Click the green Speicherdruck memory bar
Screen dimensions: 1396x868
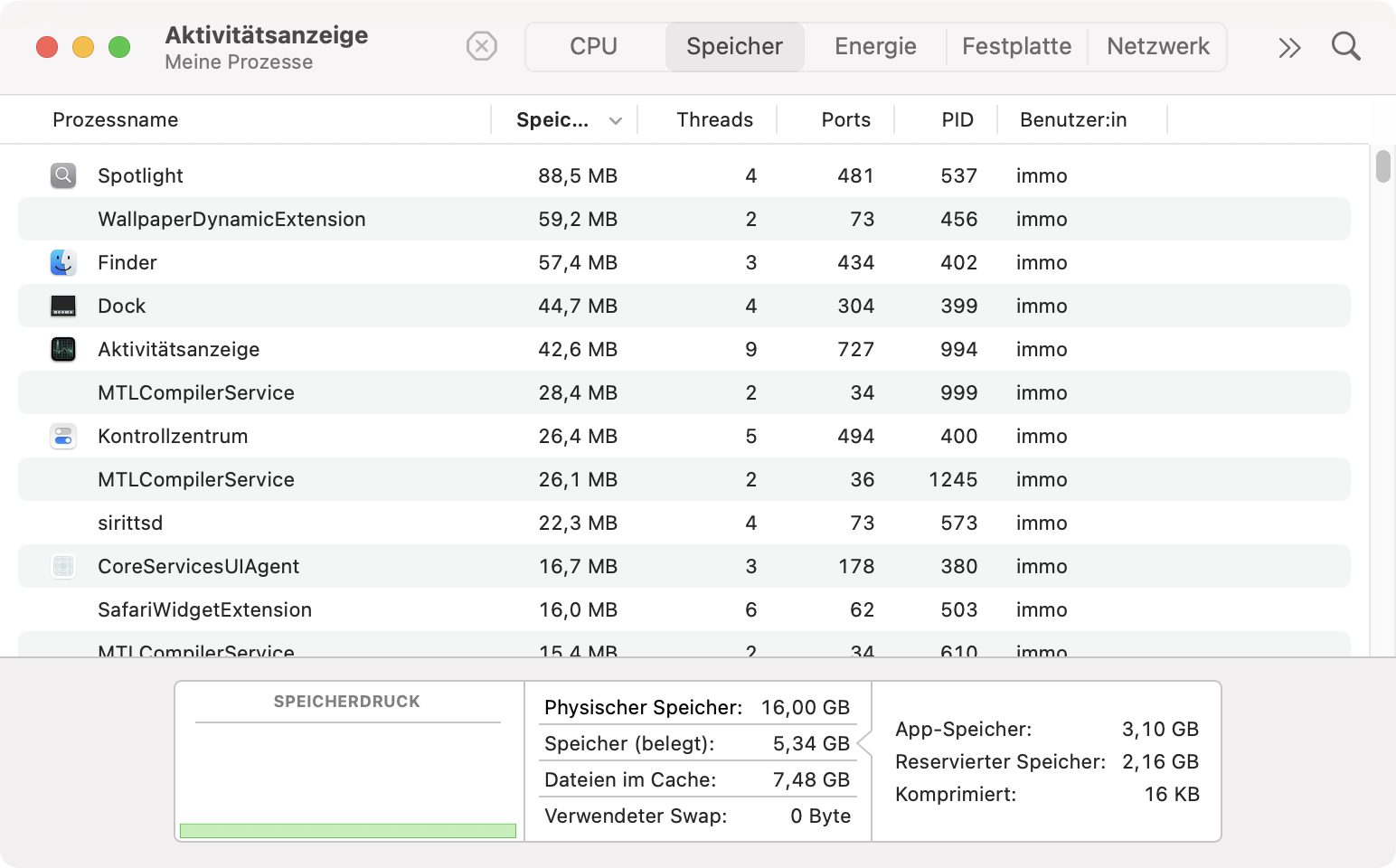348,830
